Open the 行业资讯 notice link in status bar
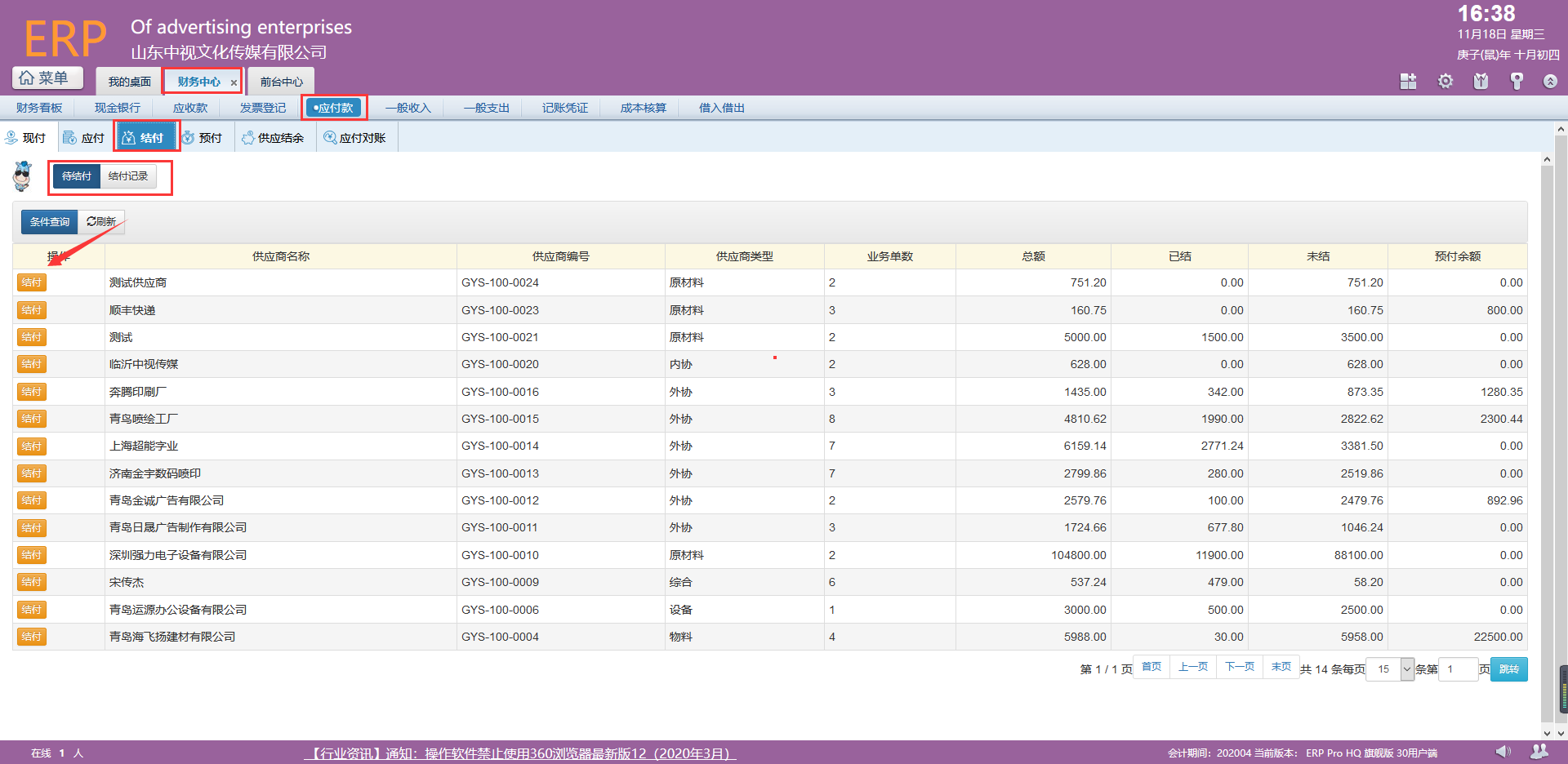Viewport: 1568px width, 764px height. point(520,753)
